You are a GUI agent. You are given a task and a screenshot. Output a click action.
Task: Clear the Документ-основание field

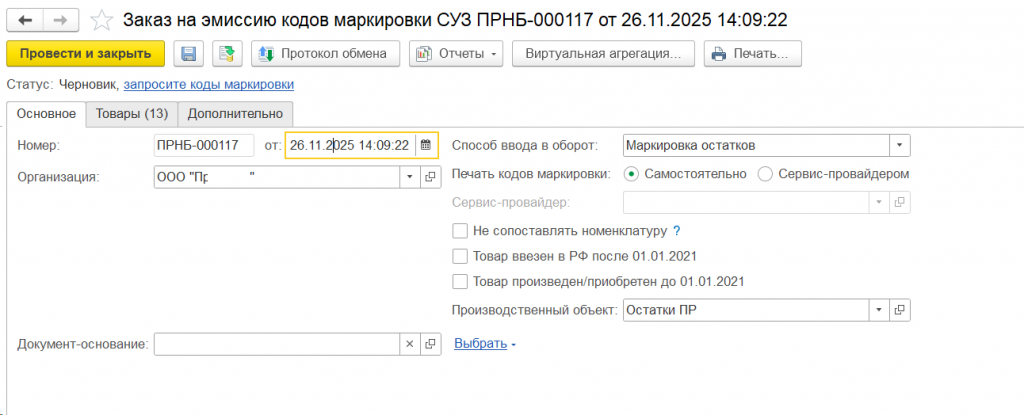point(408,344)
